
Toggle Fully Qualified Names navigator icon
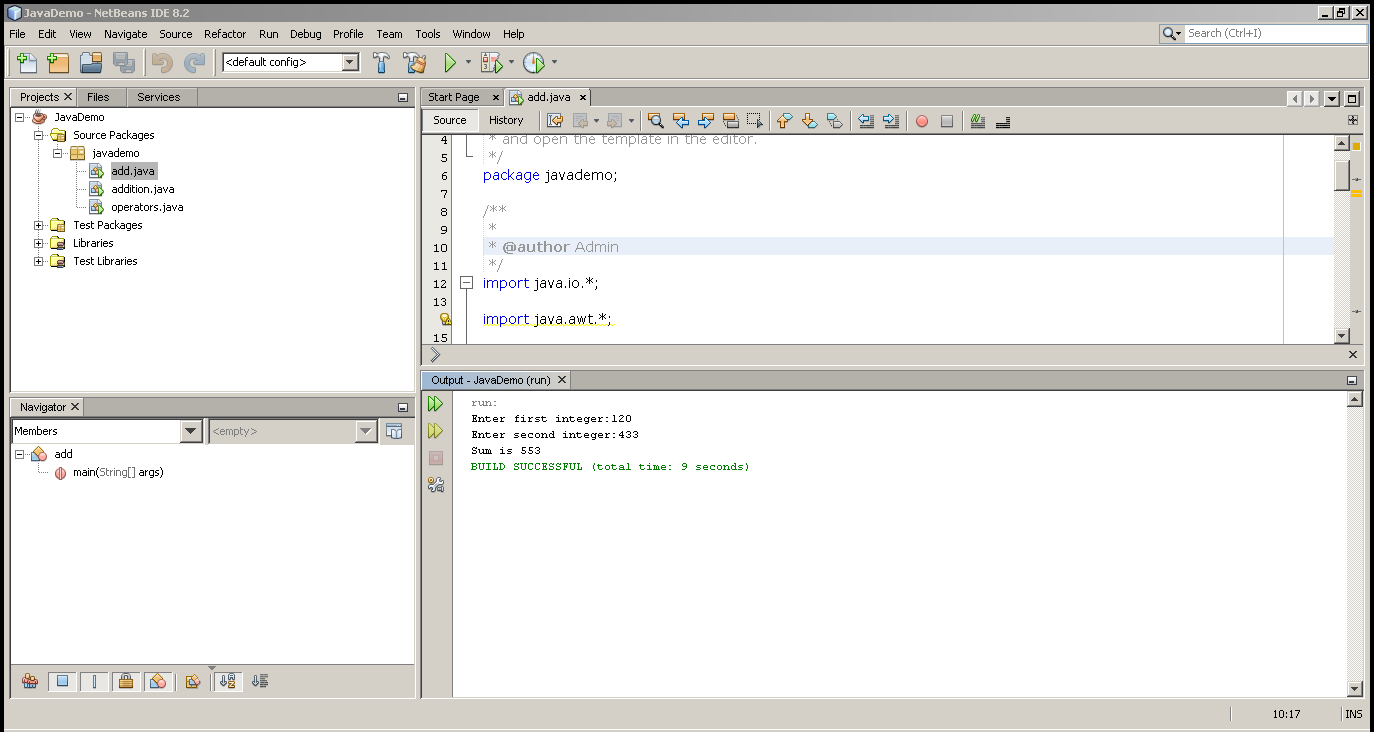coord(194,681)
